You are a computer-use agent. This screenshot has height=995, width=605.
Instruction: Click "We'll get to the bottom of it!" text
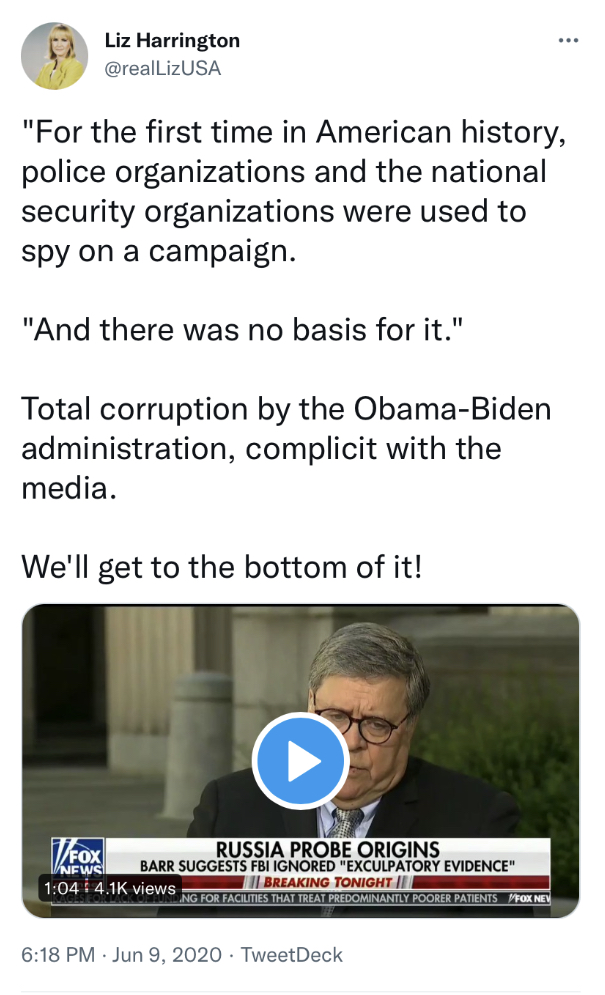point(221,567)
